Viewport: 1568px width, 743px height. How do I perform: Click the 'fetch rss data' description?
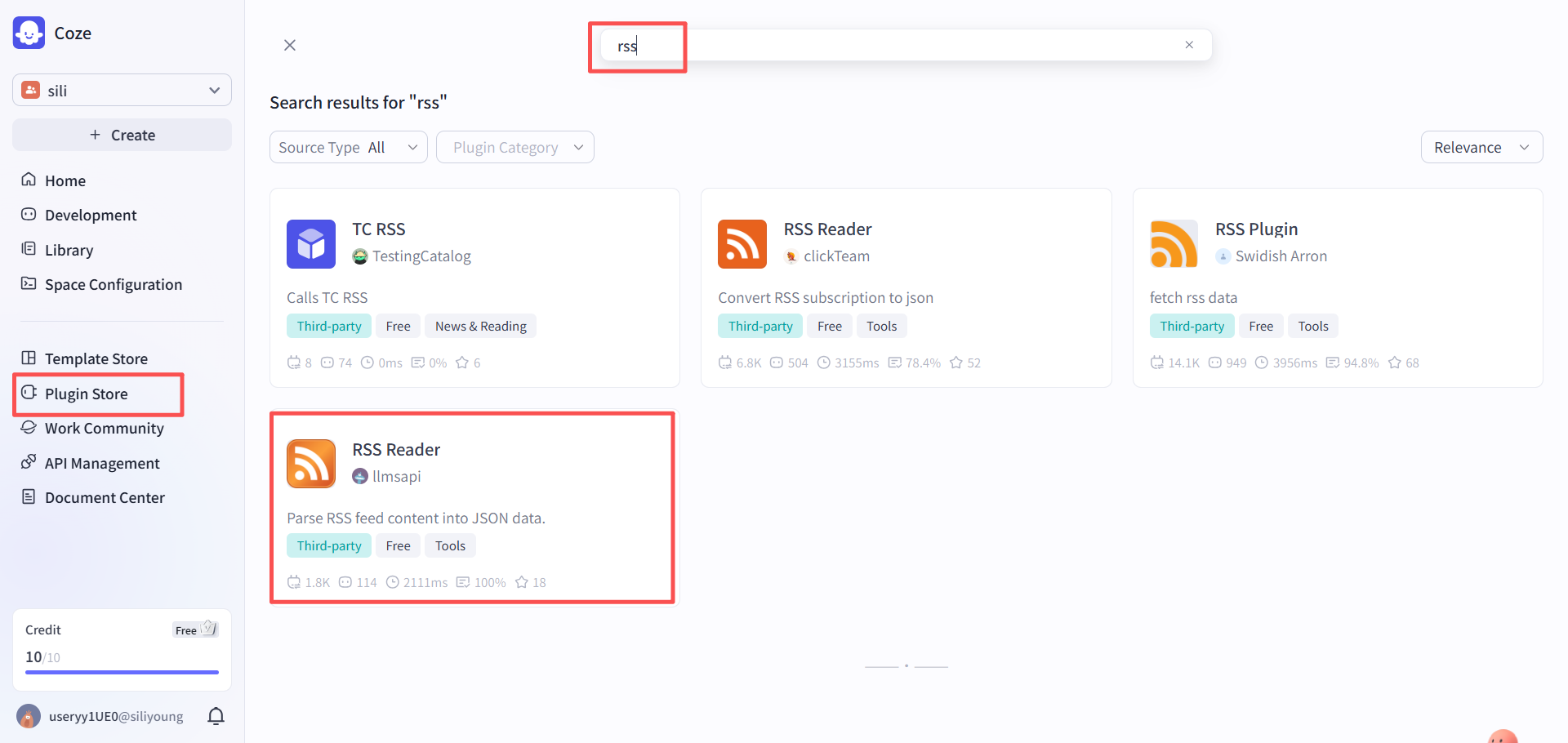coord(1193,298)
